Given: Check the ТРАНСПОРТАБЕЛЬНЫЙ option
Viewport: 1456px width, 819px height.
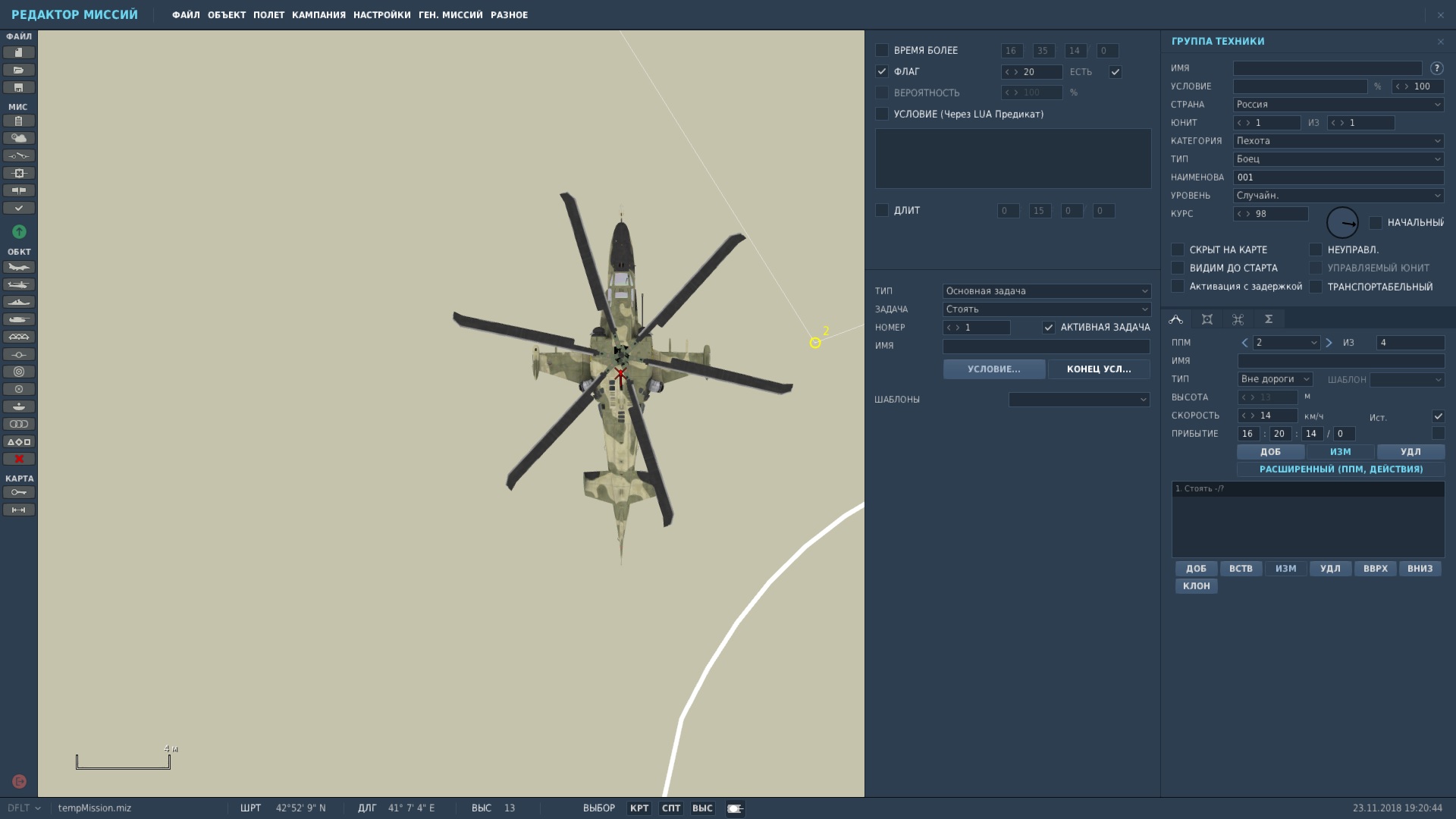Looking at the screenshot, I should click(x=1316, y=287).
